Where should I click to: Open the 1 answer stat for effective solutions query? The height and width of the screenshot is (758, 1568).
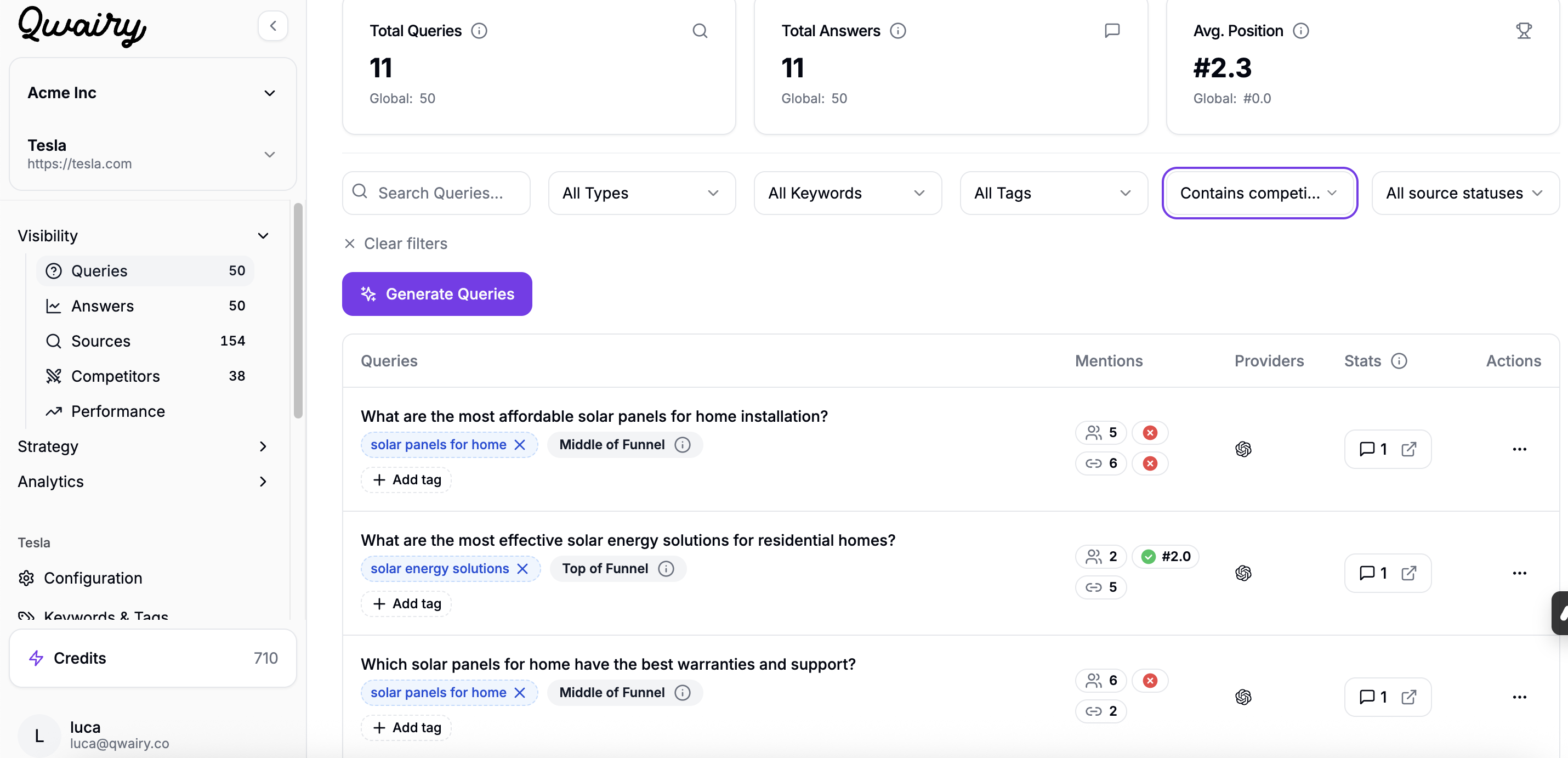pyautogui.click(x=1373, y=573)
